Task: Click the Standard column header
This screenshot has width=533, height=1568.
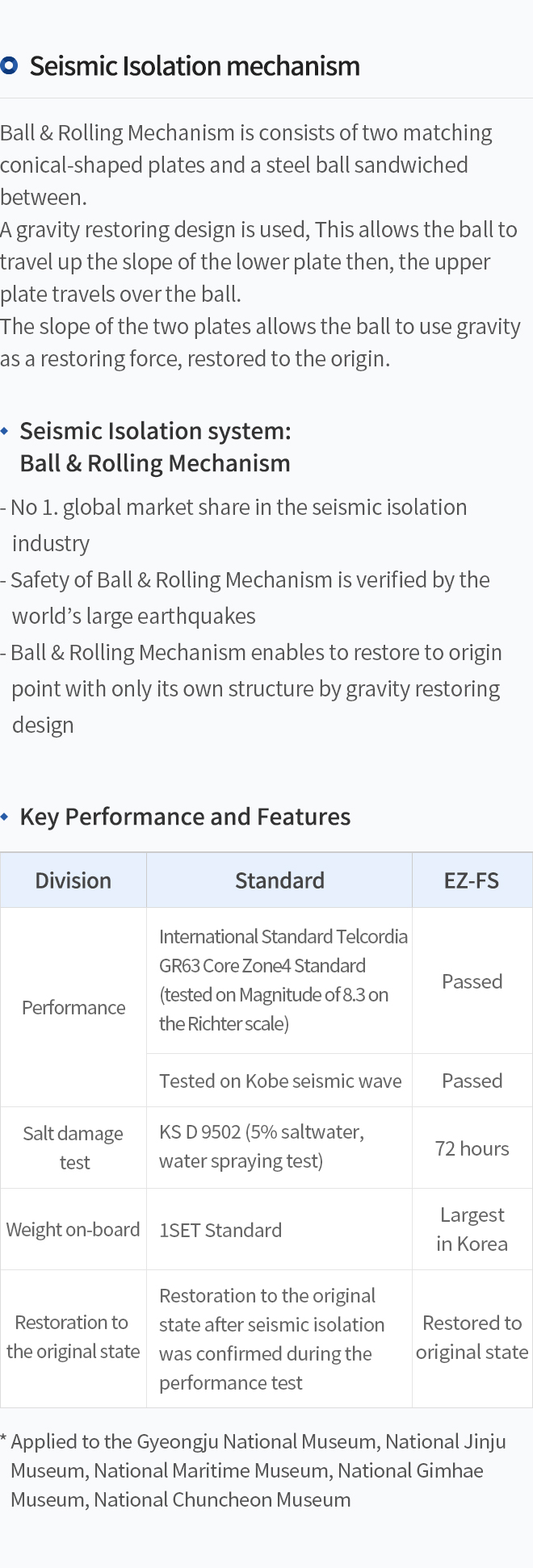Action: point(279,880)
